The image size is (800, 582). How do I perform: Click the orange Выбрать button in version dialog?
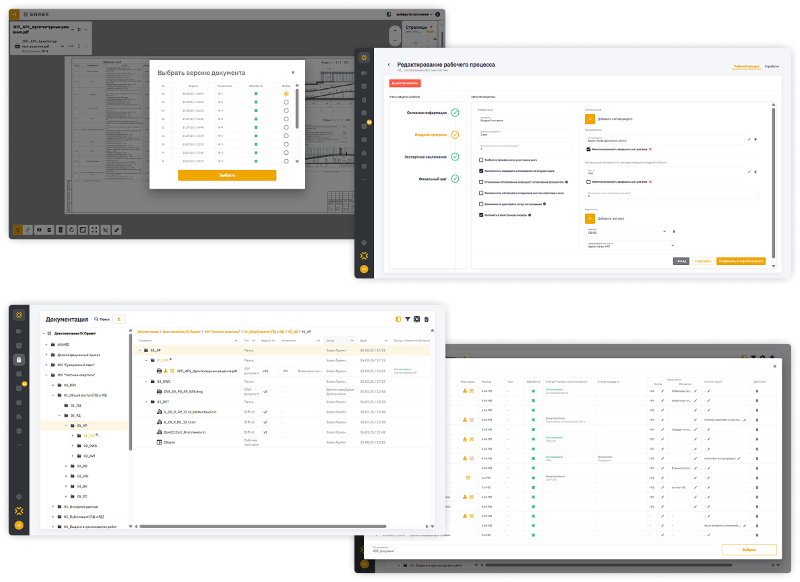coord(226,175)
